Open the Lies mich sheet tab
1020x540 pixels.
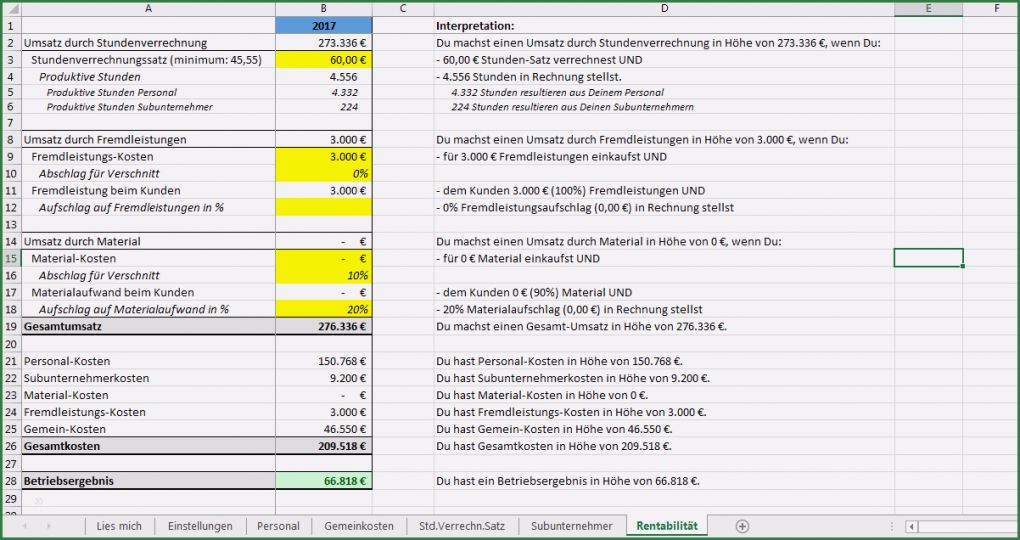pyautogui.click(x=119, y=526)
